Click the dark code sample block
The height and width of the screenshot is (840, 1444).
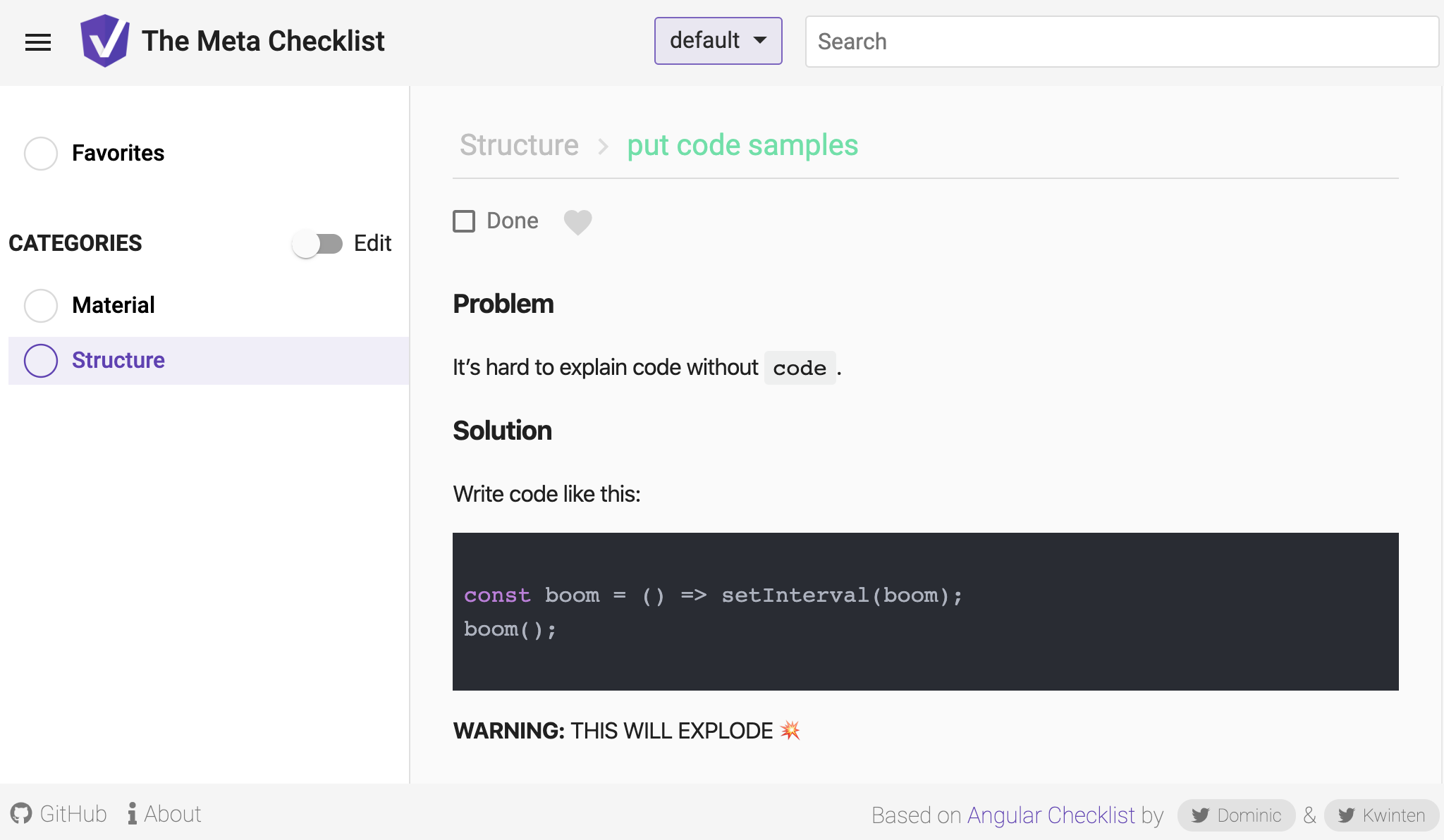(x=925, y=612)
